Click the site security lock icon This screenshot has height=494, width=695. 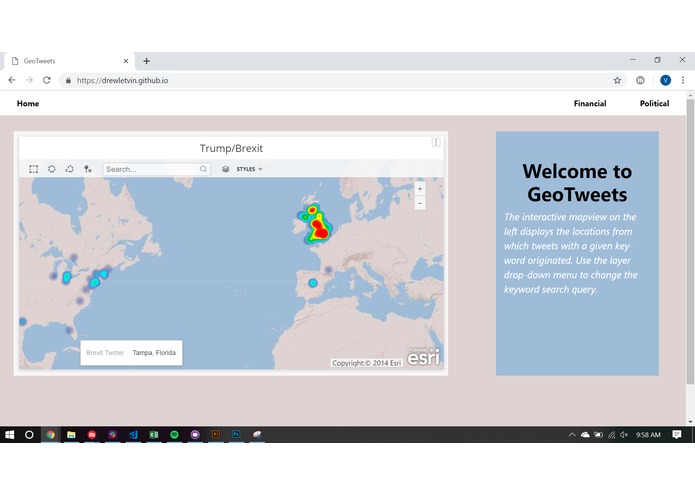tap(68, 80)
